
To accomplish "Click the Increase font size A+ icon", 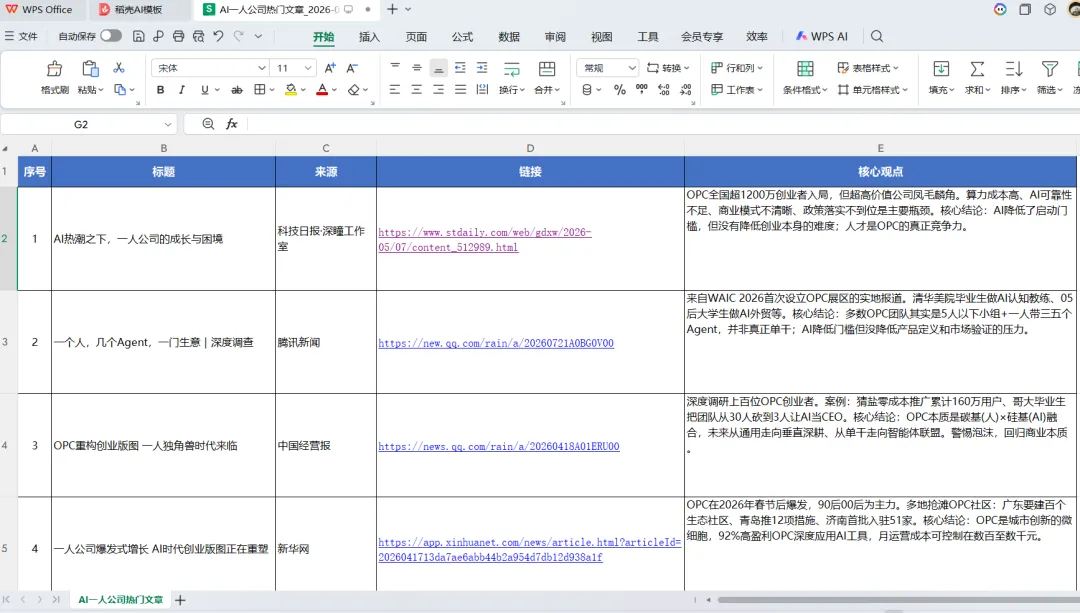I will [330, 67].
